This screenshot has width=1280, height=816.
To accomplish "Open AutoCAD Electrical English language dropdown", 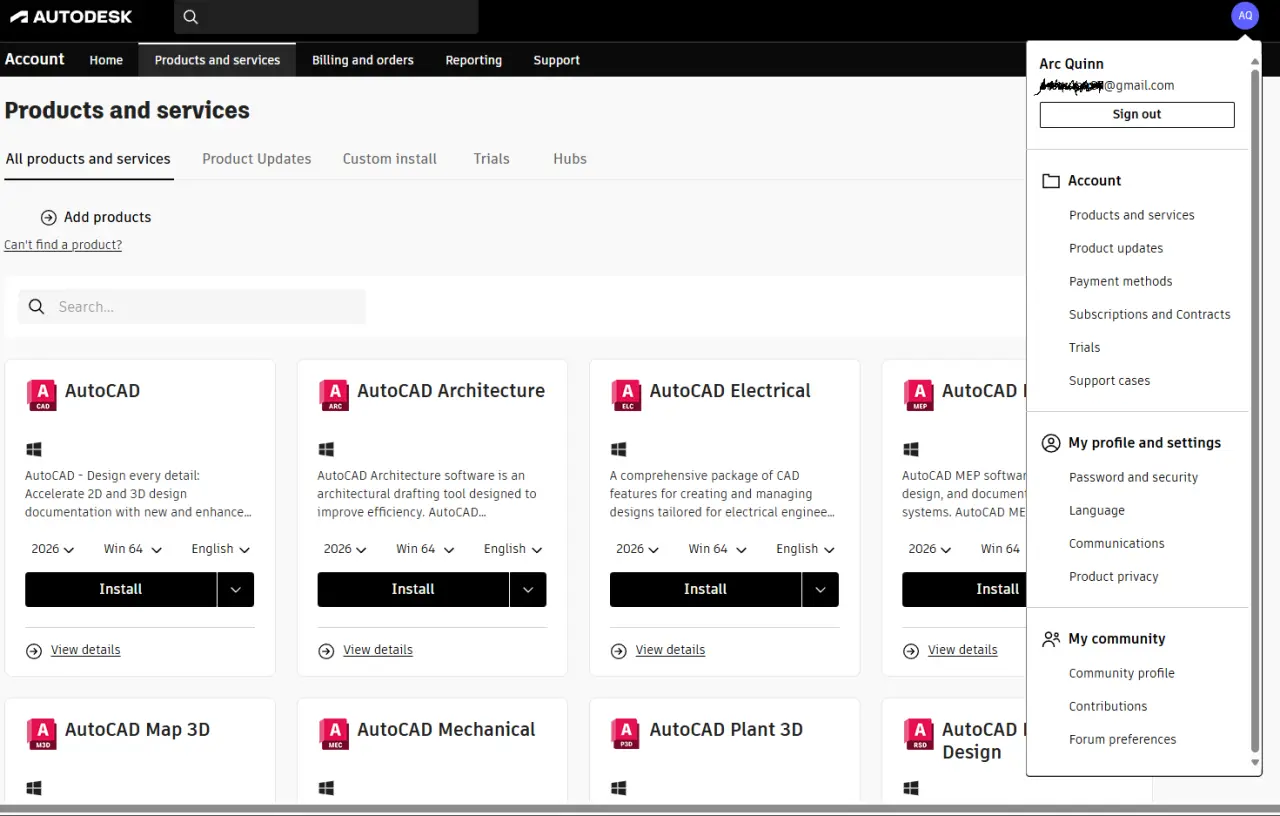I will tap(806, 549).
